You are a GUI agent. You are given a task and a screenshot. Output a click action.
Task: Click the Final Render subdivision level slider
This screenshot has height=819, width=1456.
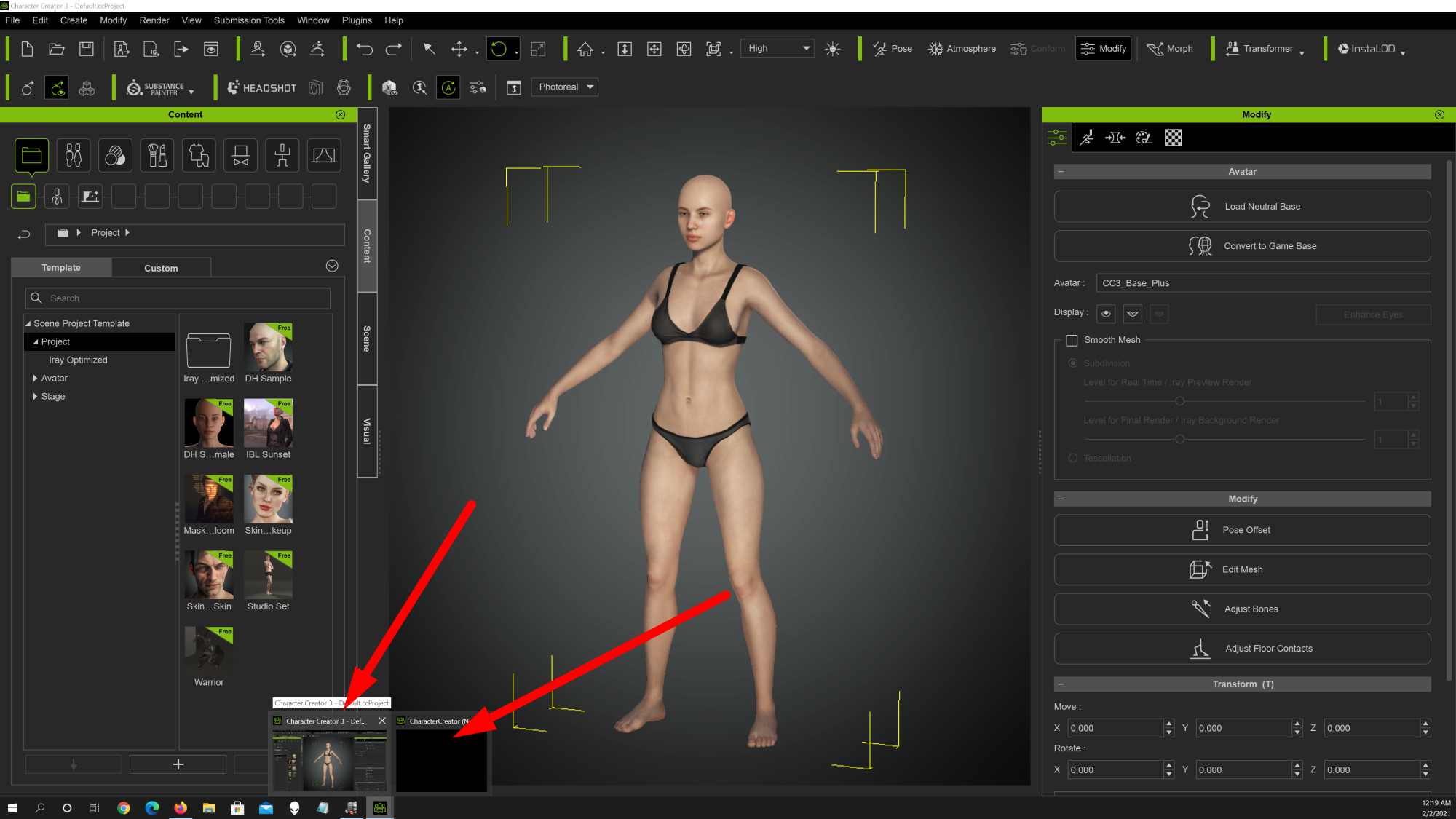pyautogui.click(x=1224, y=439)
